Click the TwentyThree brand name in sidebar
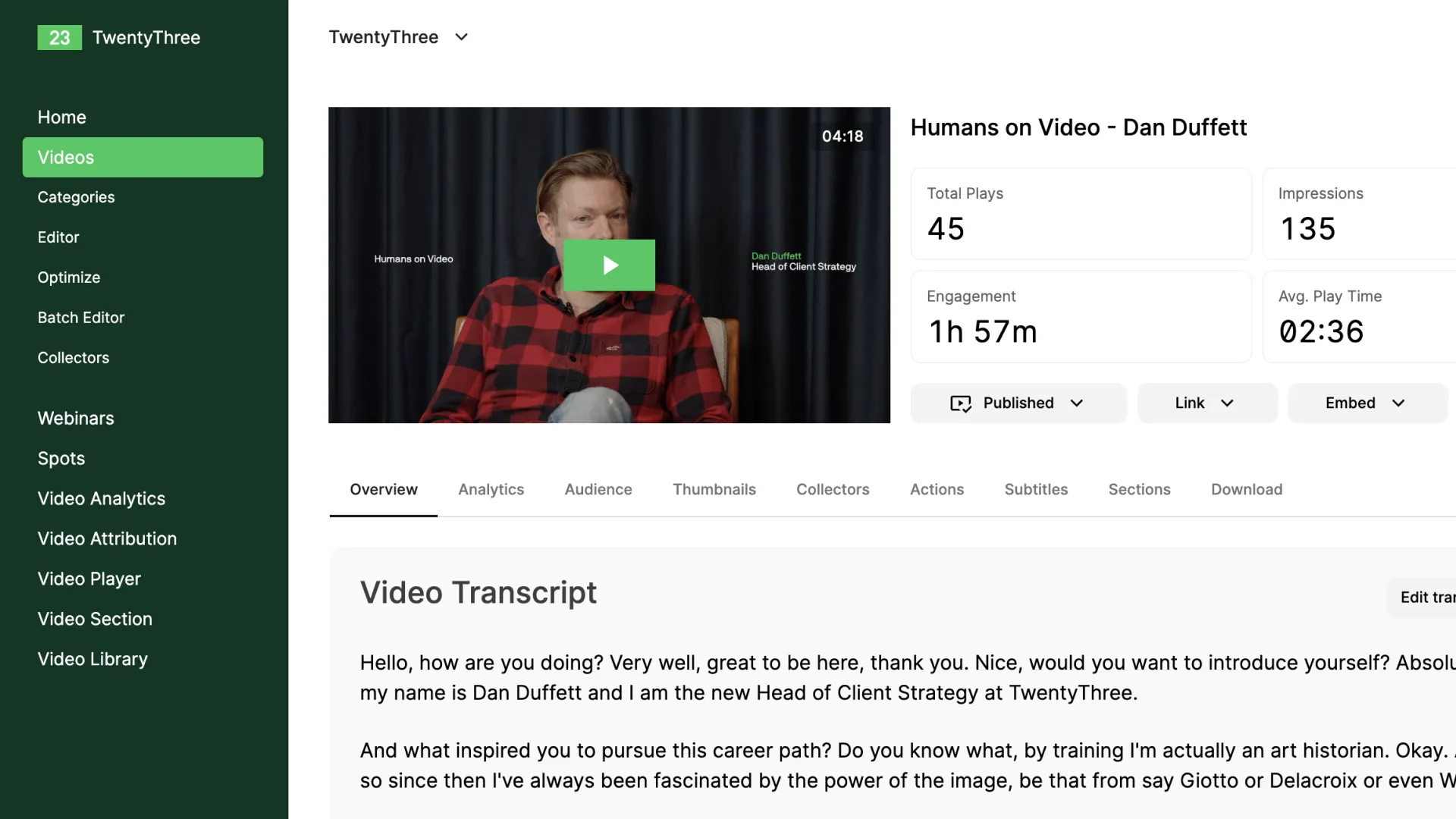1456x819 pixels. [x=146, y=38]
